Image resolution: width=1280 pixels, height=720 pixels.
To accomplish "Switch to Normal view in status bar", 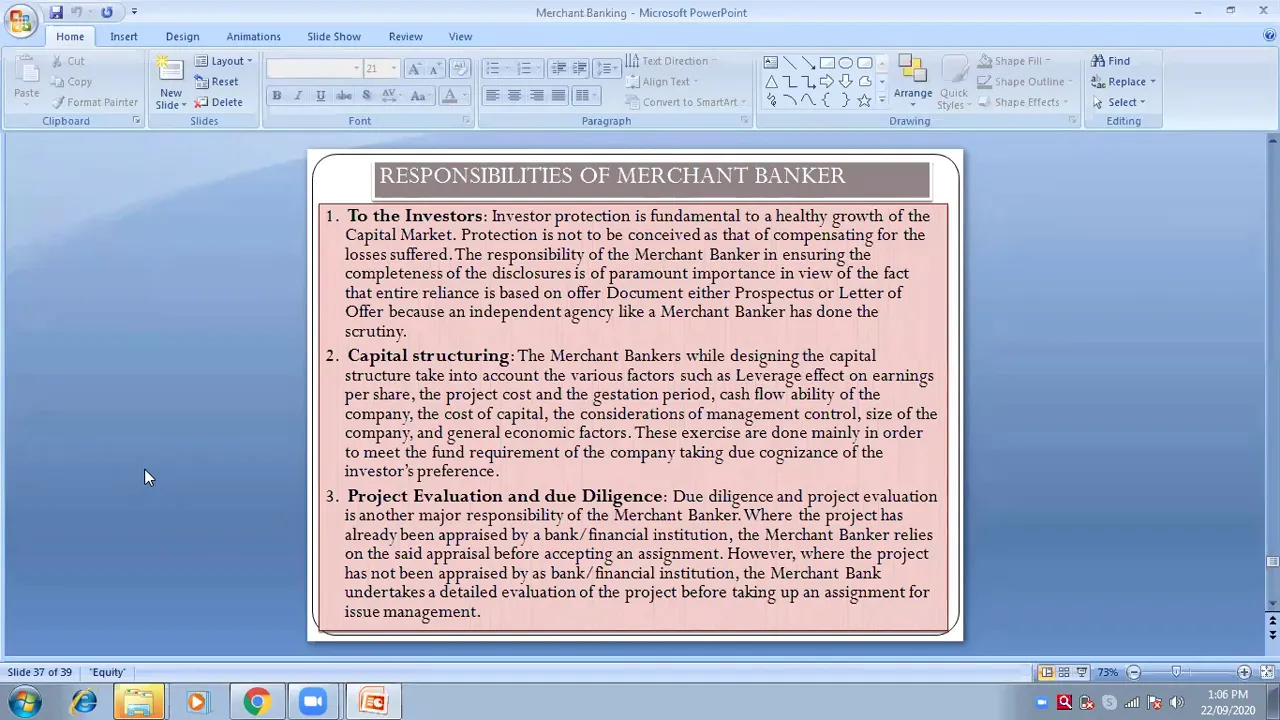I will [x=1045, y=672].
